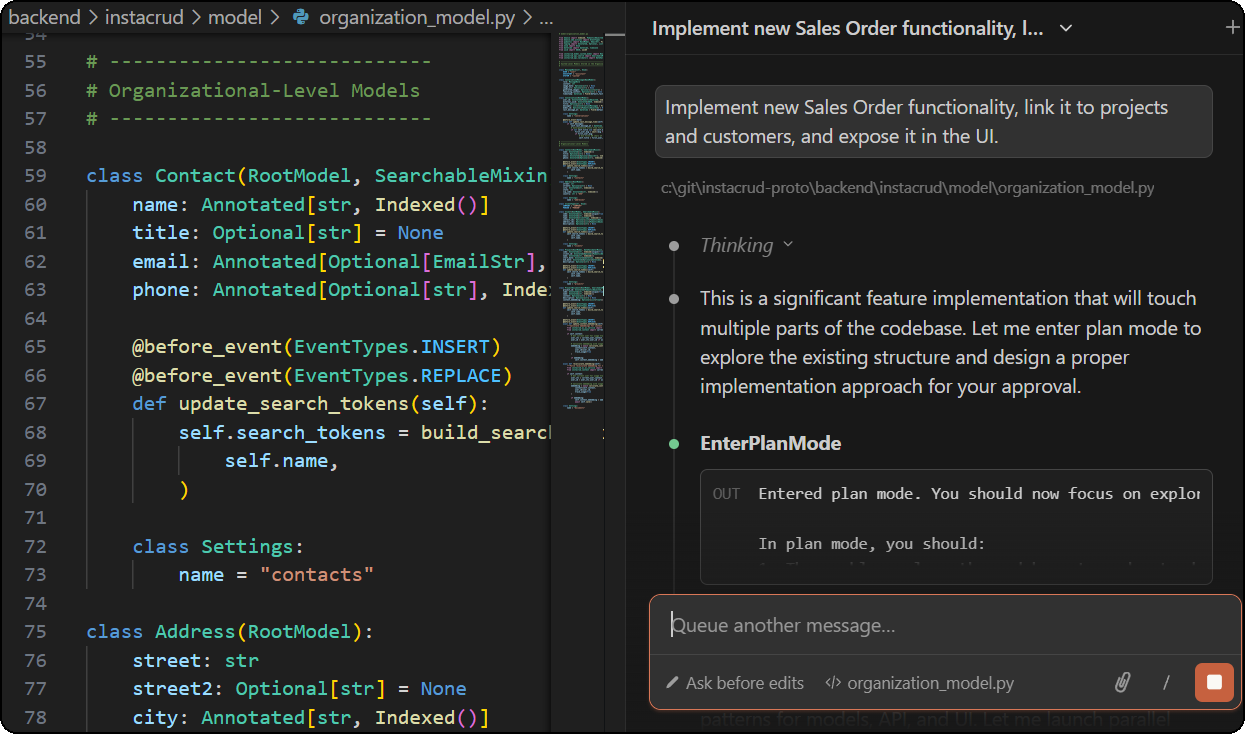The image size is (1245, 734).
Task: Click the Python file icon in breadcrumb
Action: pos(299,17)
